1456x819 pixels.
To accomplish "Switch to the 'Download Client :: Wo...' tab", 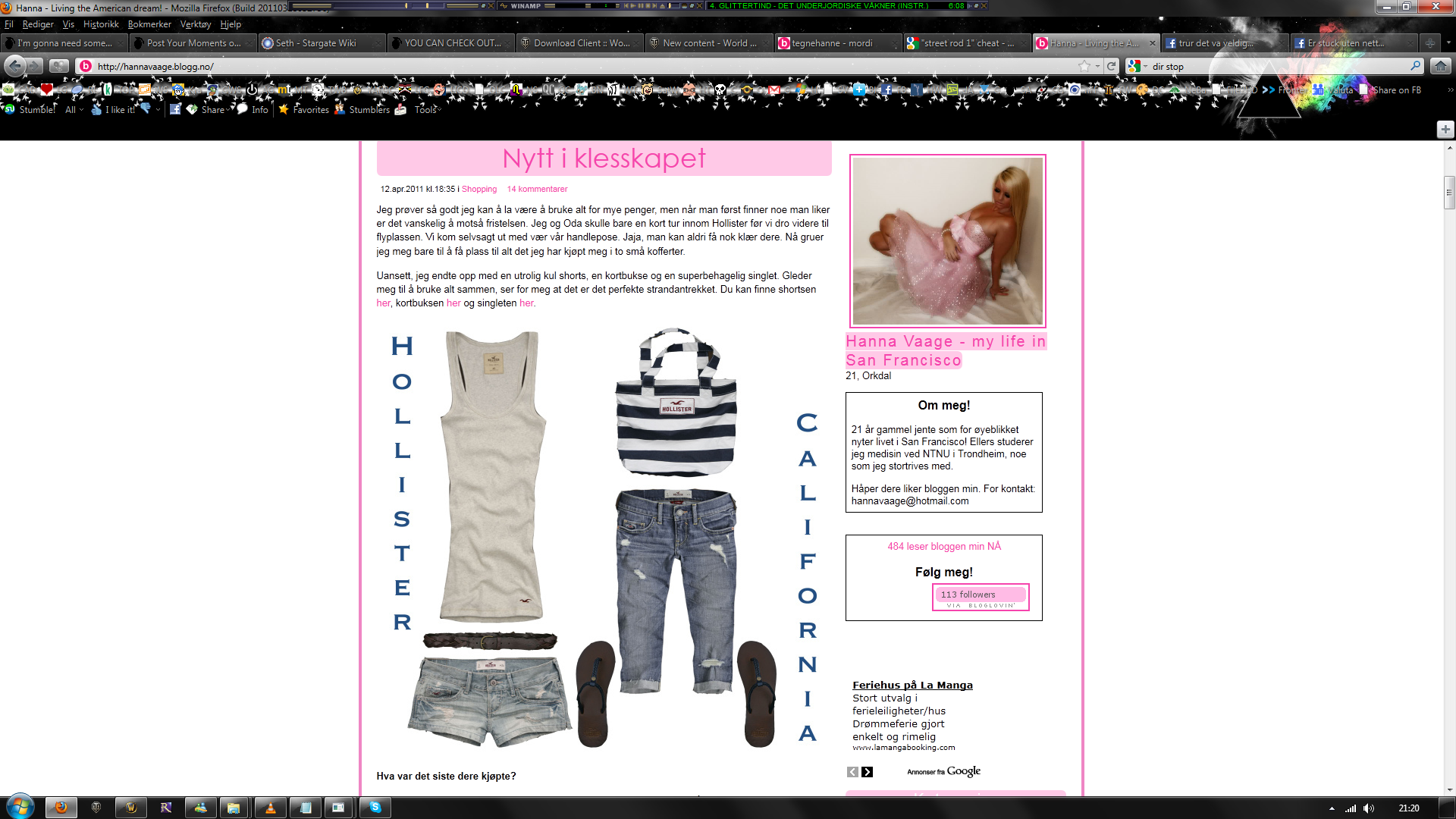I will pos(579,43).
